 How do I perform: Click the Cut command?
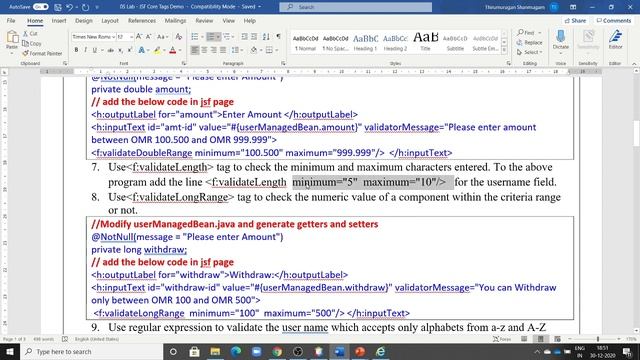(30, 33)
